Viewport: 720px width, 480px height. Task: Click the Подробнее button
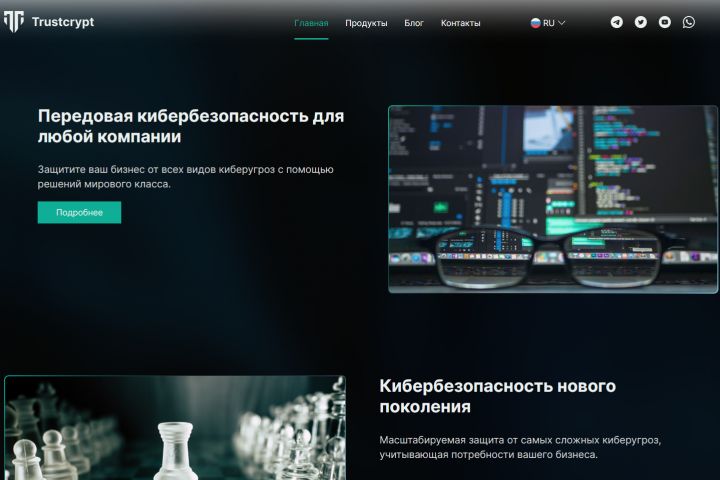[79, 213]
